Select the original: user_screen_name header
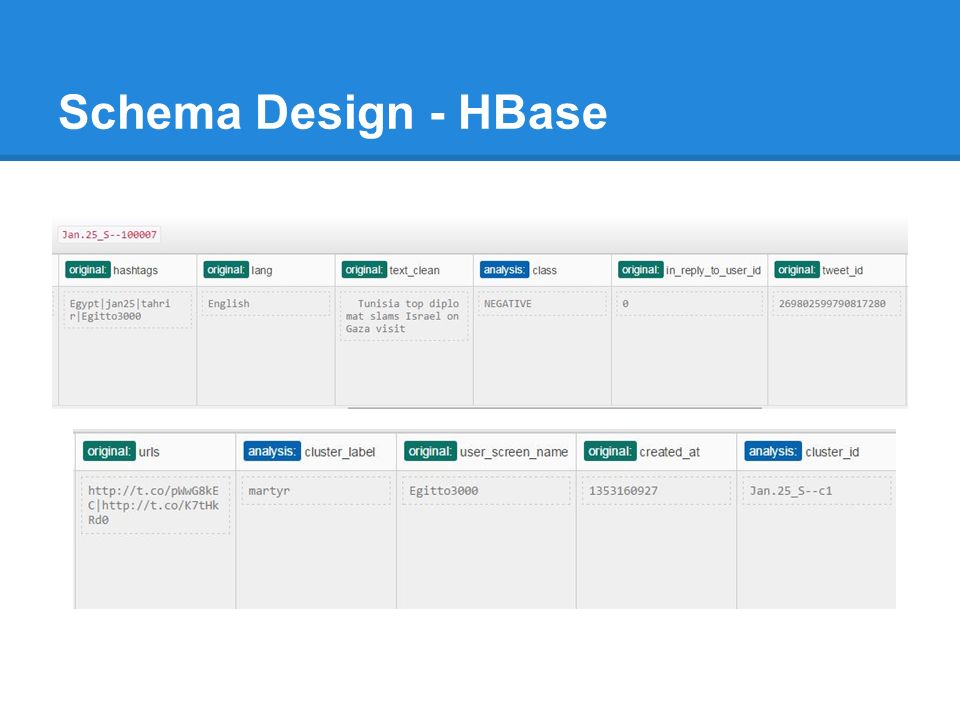960x720 pixels. (486, 452)
